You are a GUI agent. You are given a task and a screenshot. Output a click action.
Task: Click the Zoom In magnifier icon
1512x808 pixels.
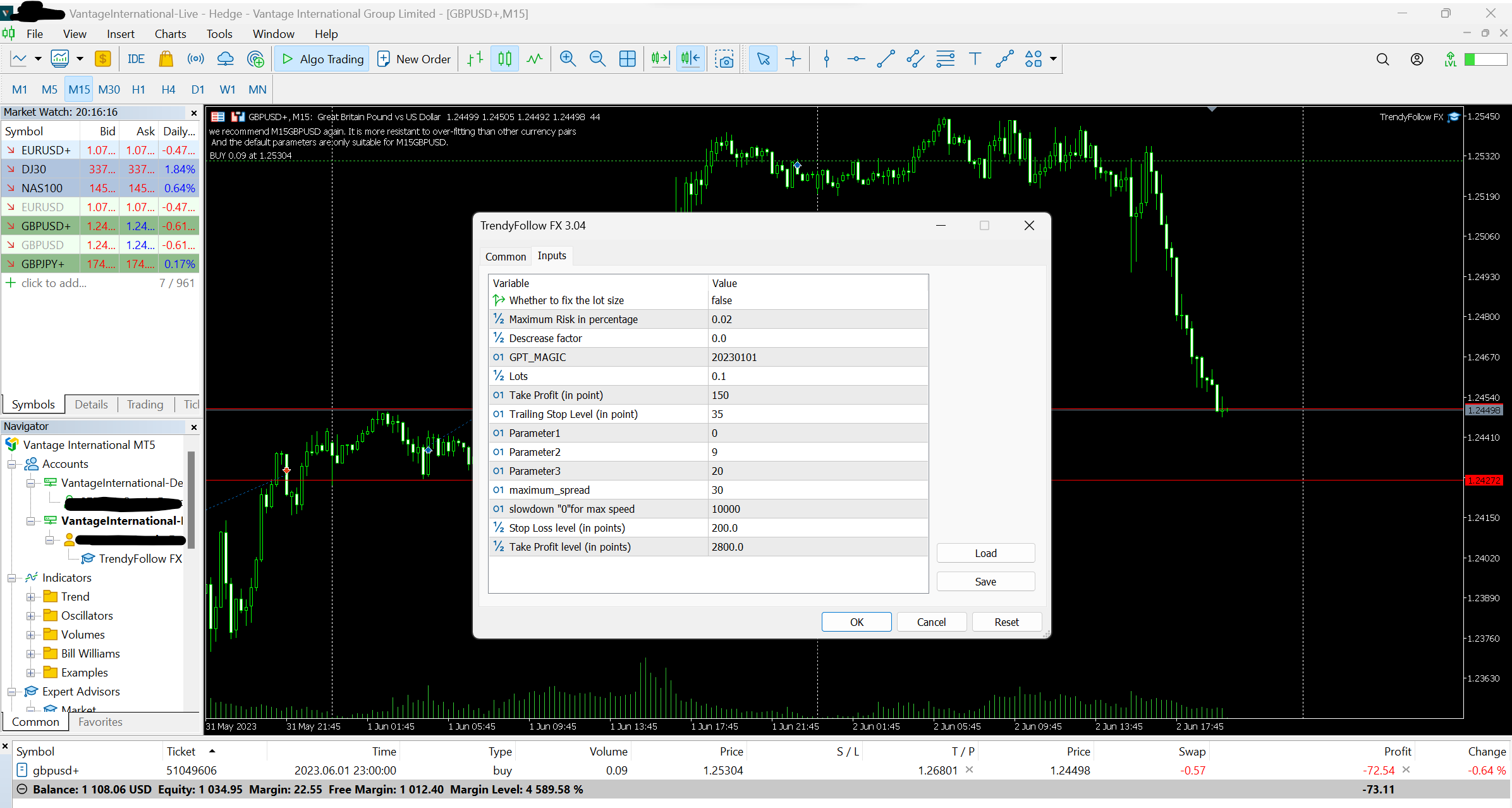(568, 59)
